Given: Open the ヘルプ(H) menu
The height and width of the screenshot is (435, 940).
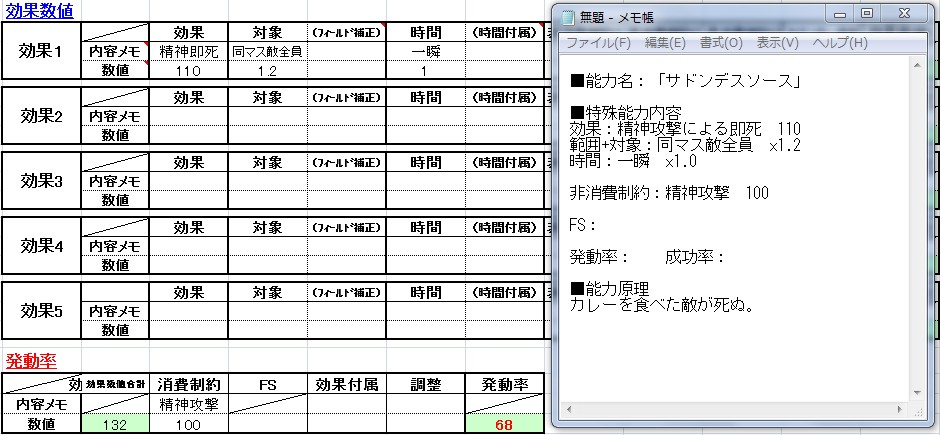Looking at the screenshot, I should coord(840,43).
